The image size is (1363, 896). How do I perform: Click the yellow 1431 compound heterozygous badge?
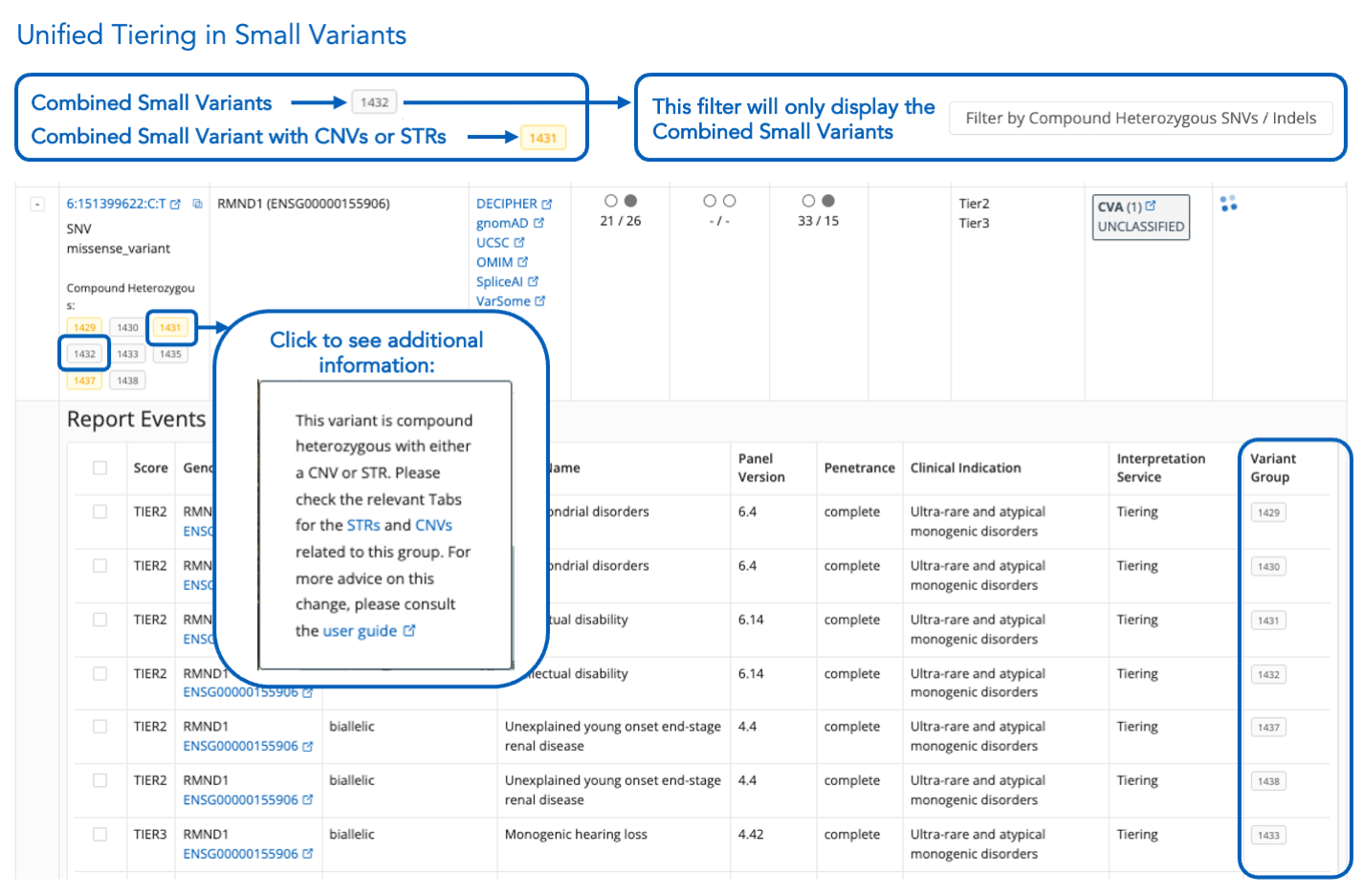[170, 328]
